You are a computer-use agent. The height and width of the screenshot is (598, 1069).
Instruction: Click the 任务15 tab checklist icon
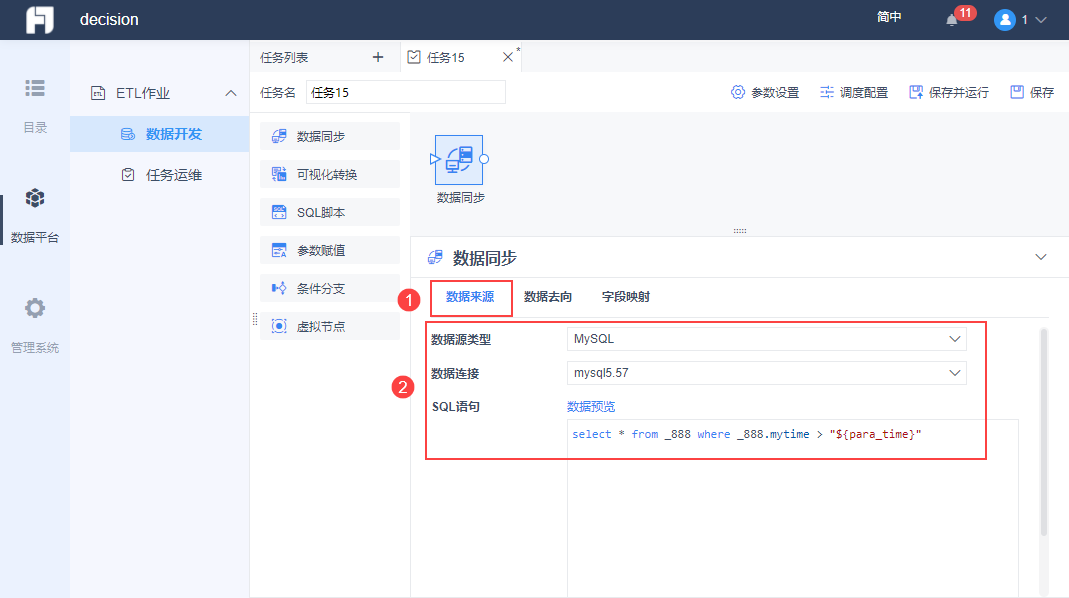pos(414,57)
